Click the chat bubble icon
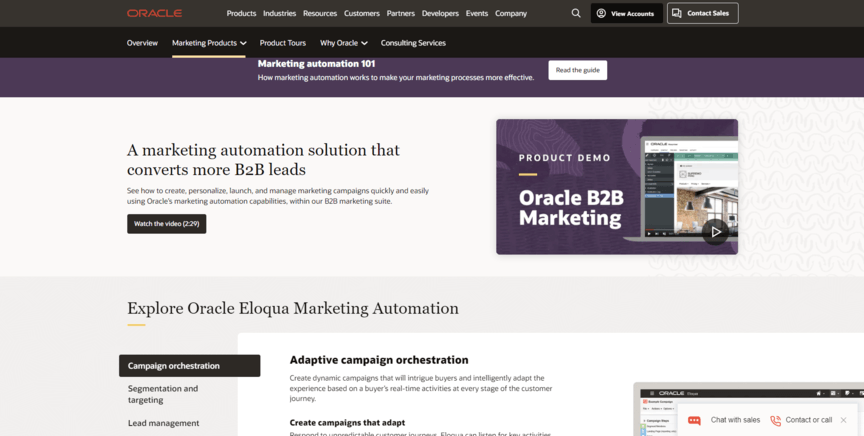 (x=694, y=421)
